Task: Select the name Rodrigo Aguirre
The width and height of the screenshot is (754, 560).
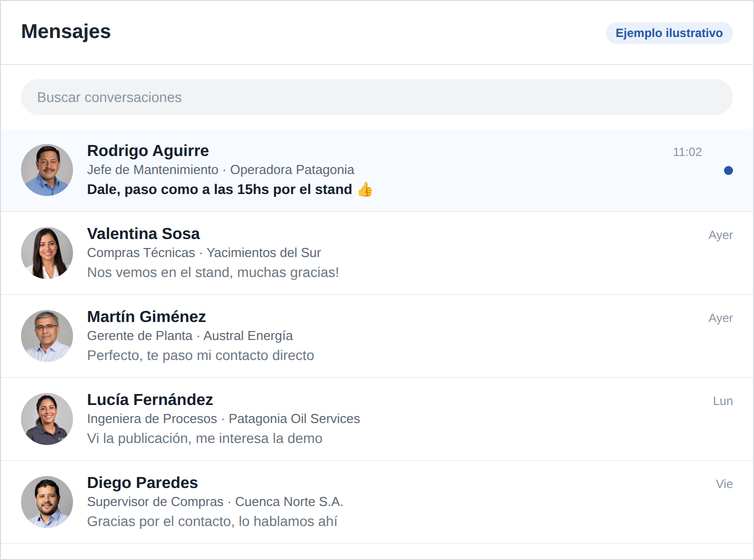Action: pos(148,150)
